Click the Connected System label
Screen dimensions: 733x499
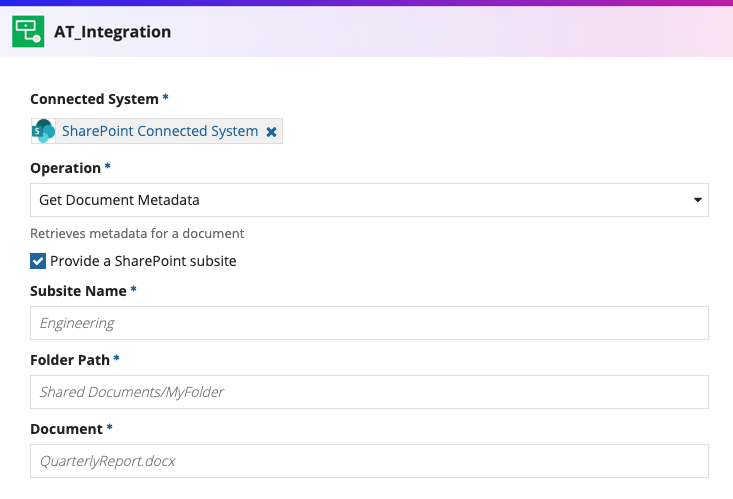94,99
